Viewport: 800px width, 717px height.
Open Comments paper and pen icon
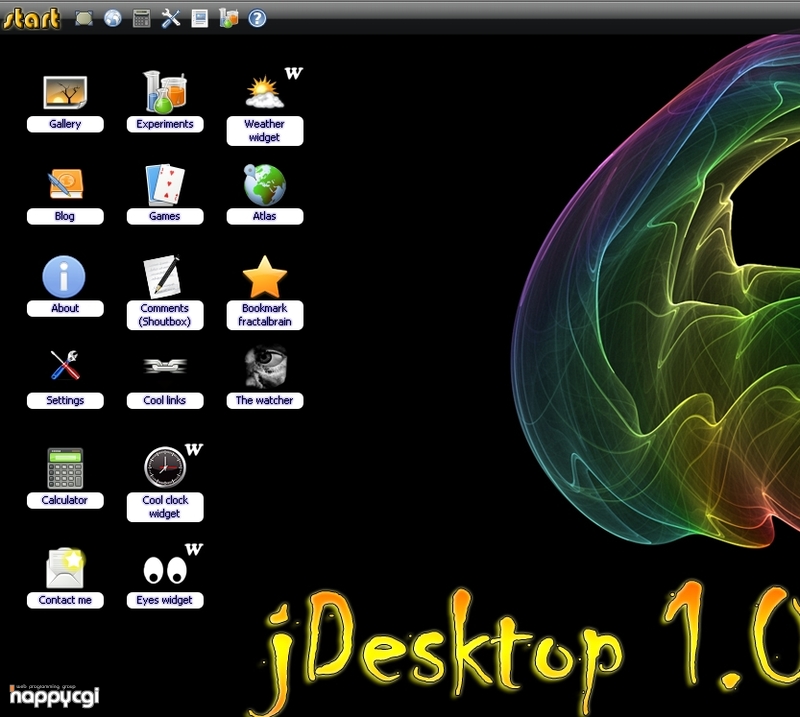pos(162,277)
